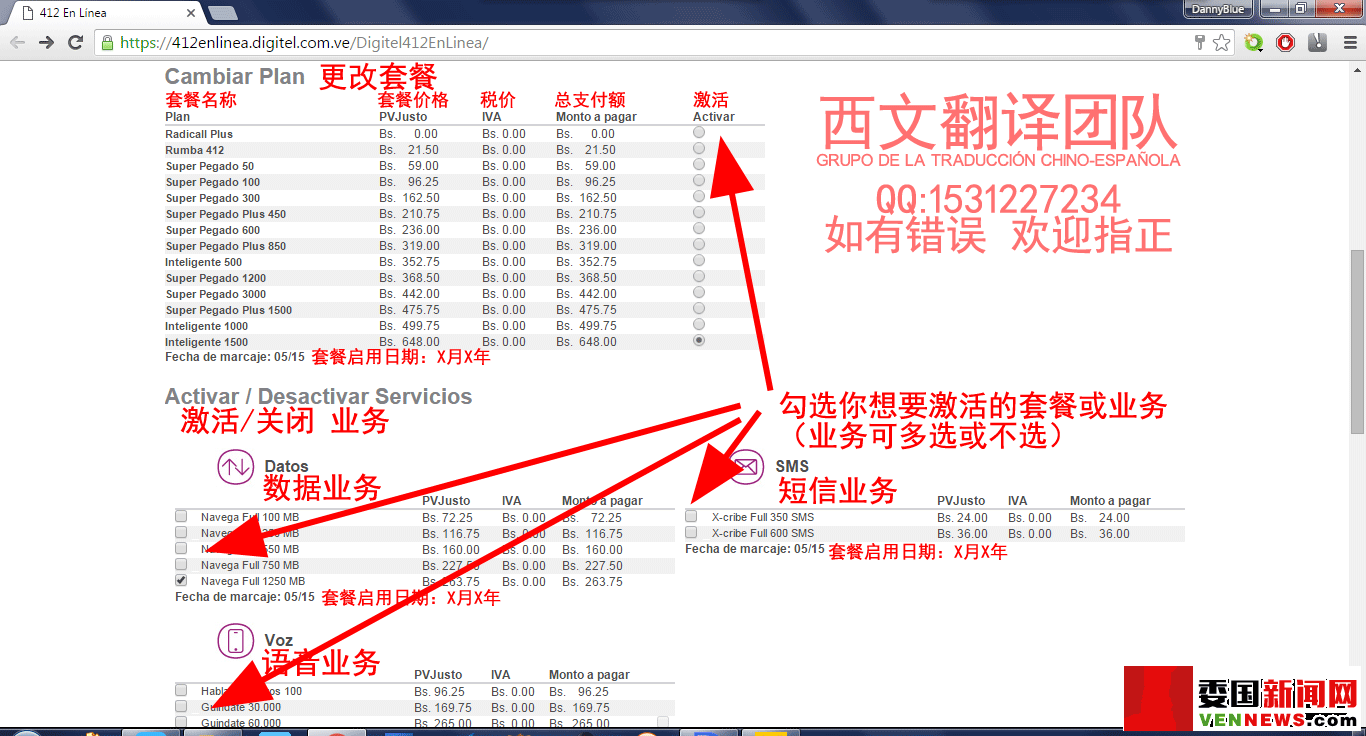1366x736 pixels.
Task: Open the green ring extension icon
Action: point(1254,42)
